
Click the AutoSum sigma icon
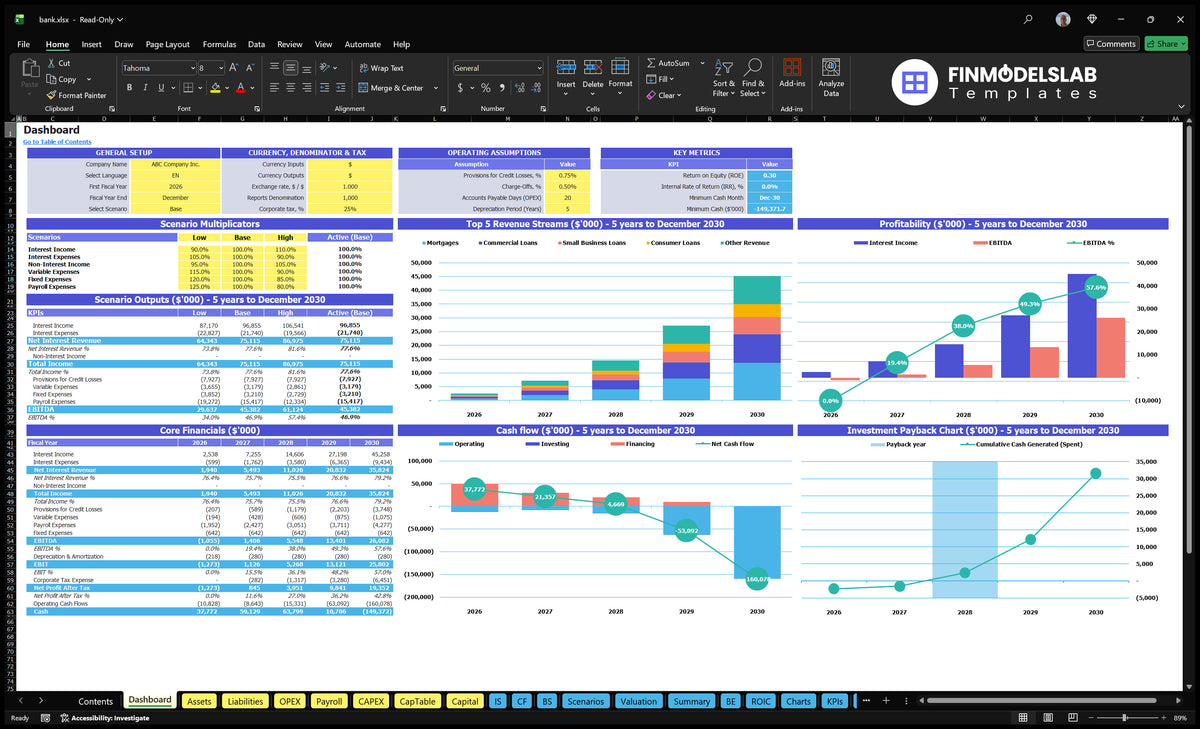click(x=651, y=63)
